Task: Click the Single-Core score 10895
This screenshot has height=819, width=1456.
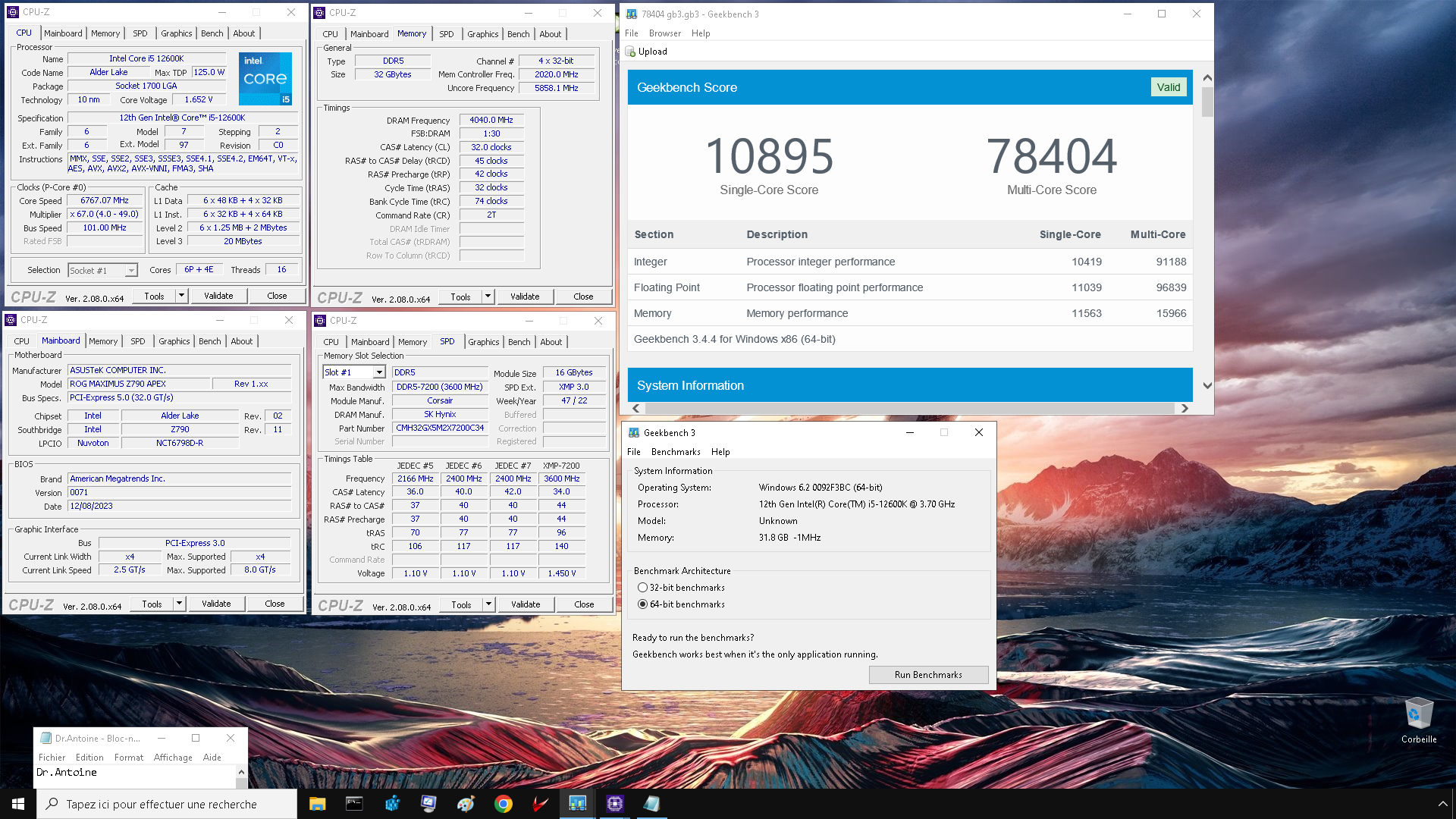Action: tap(769, 155)
